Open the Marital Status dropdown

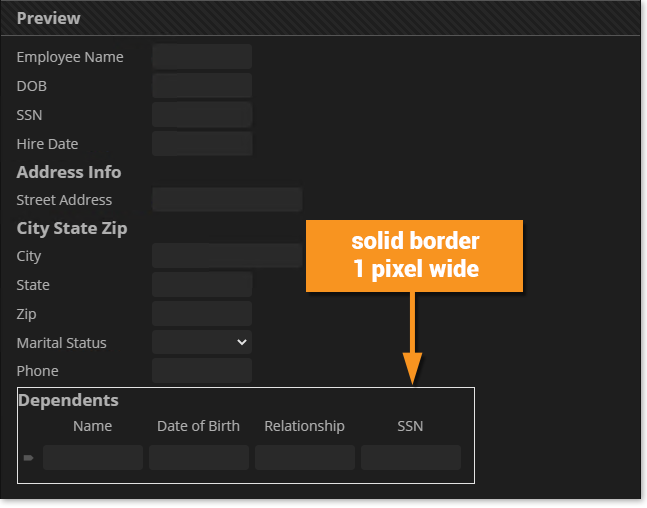click(202, 342)
